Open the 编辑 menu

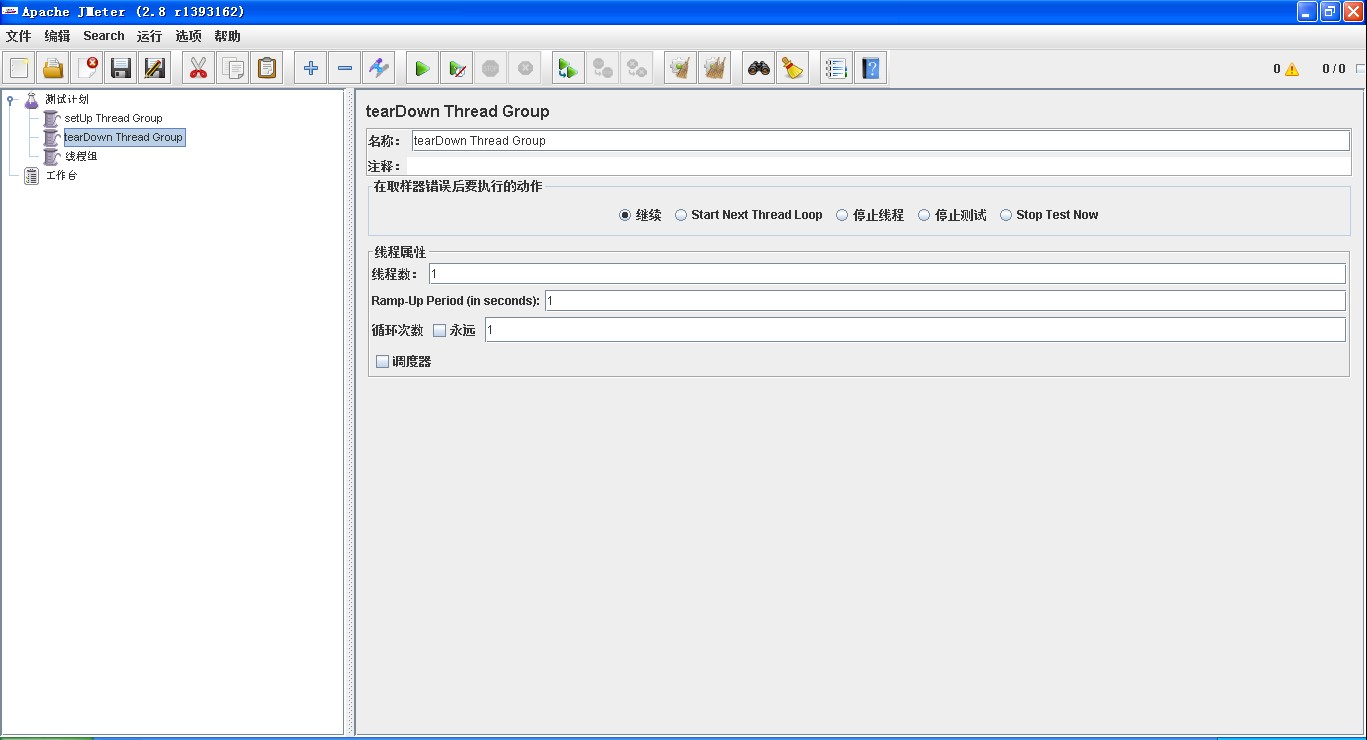click(x=57, y=36)
